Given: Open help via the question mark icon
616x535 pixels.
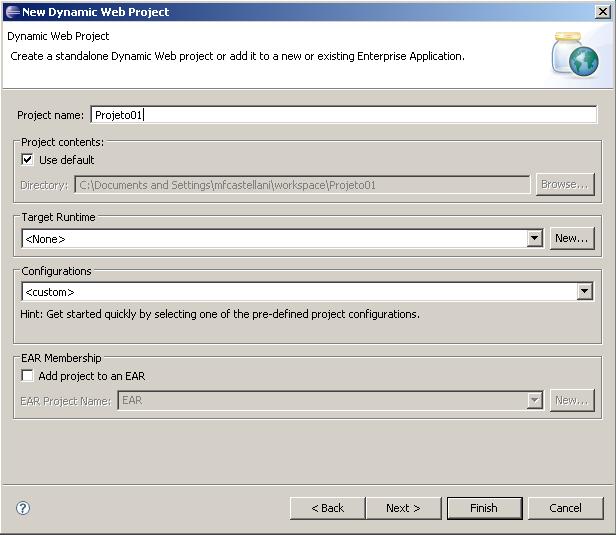Looking at the screenshot, I should click(x=23, y=508).
